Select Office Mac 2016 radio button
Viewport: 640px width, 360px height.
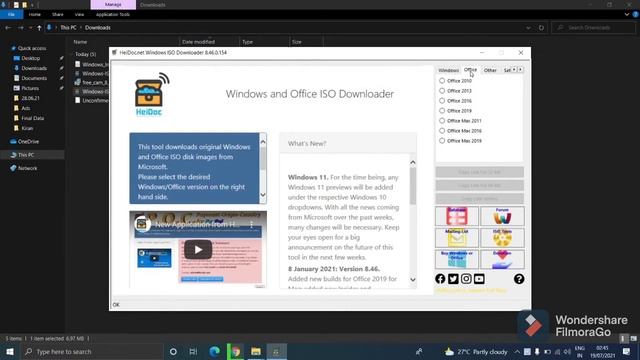pos(442,131)
